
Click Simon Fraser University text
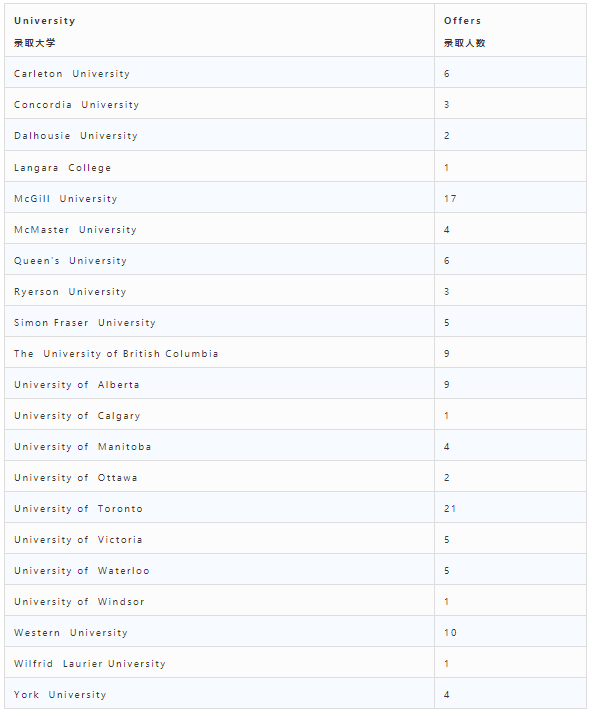tap(85, 323)
